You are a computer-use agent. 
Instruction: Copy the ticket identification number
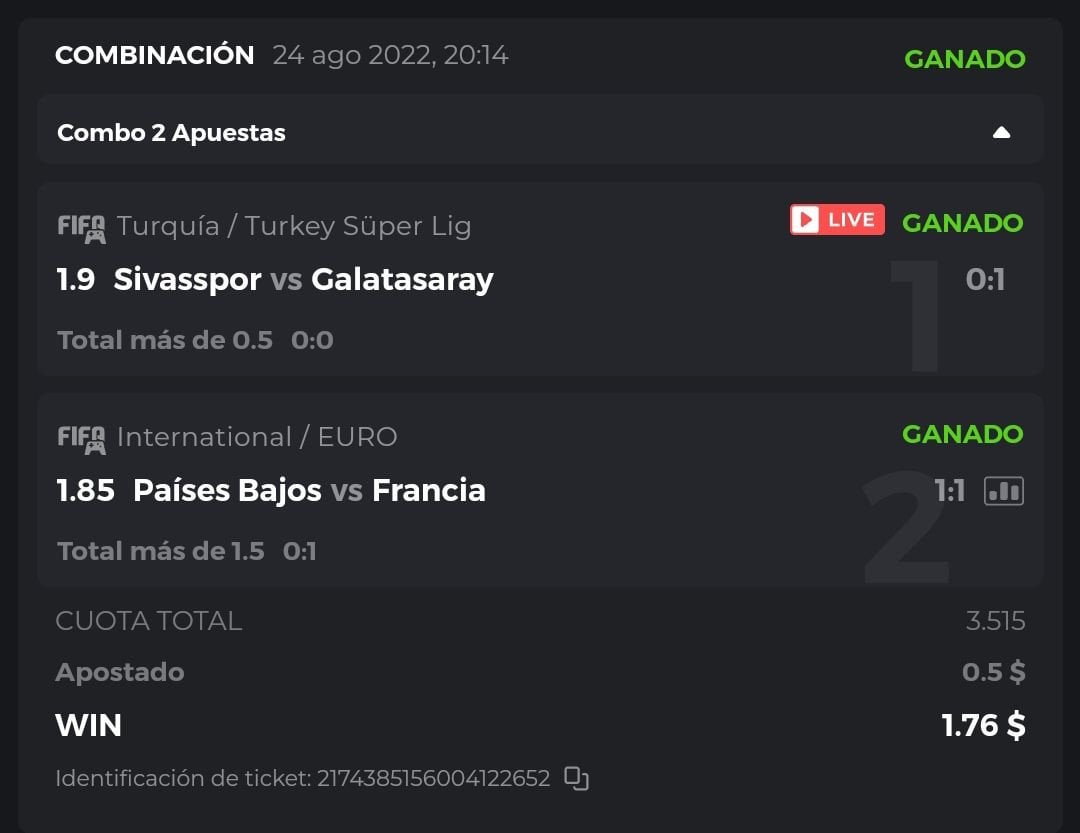(576, 778)
